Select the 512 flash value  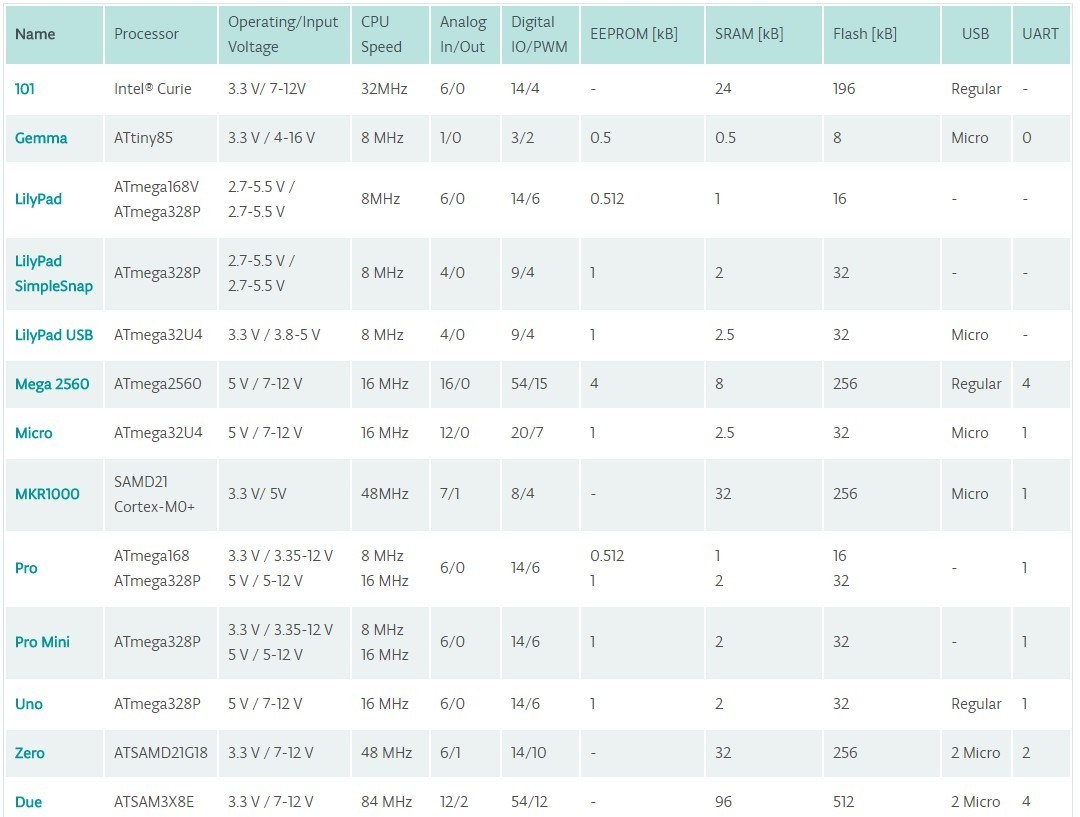pyautogui.click(x=843, y=802)
